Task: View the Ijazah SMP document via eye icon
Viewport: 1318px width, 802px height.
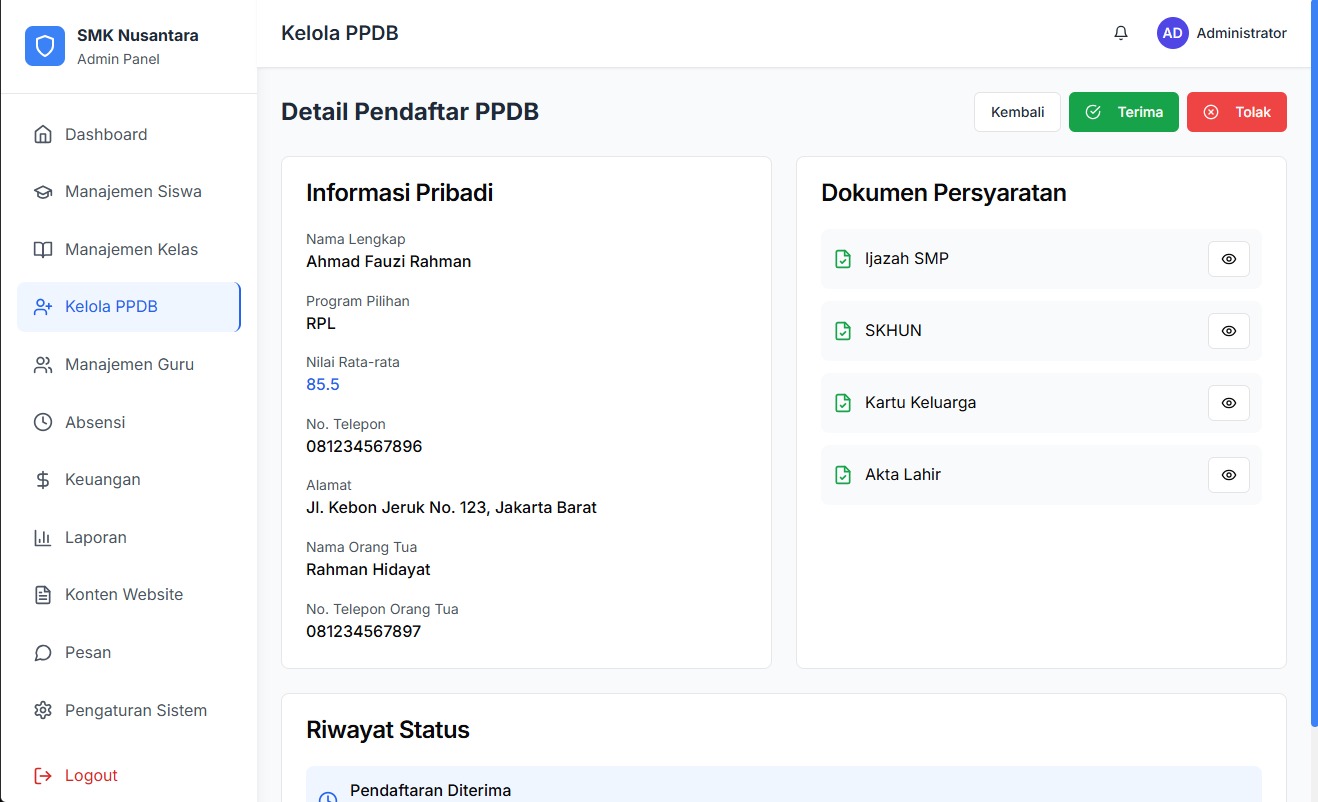Action: tap(1228, 259)
